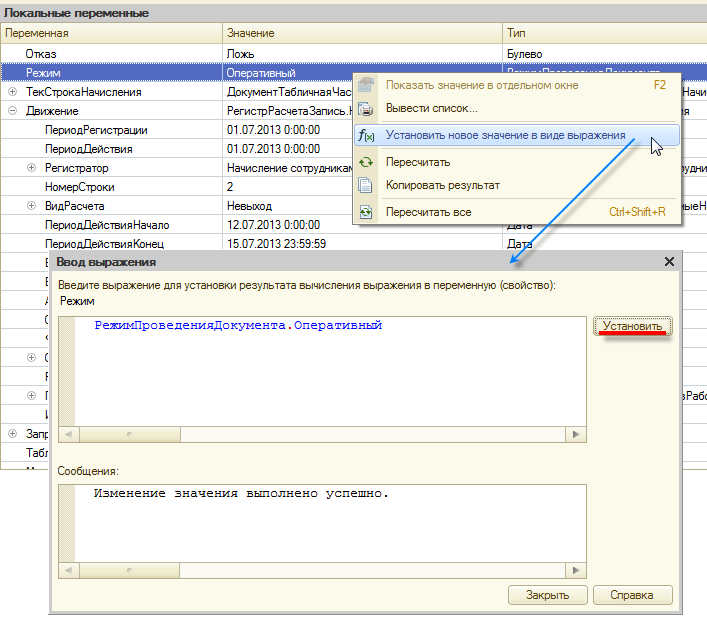
Task: Choose 'Пересчитать все' menu entry
Action: tap(517, 212)
